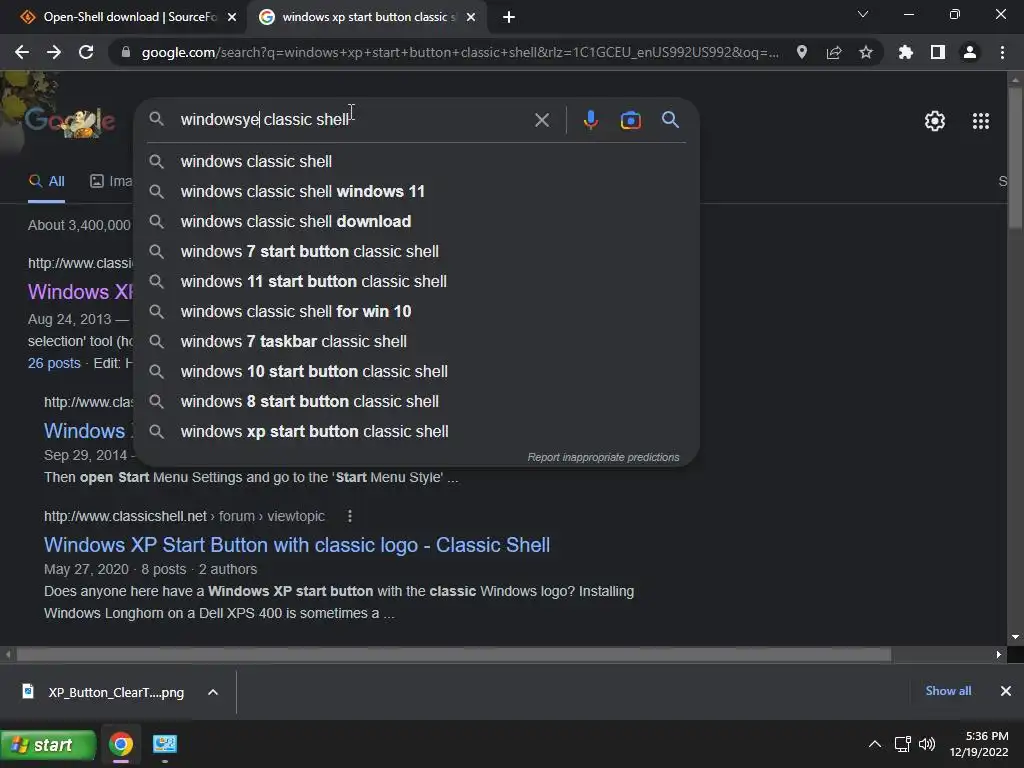Viewport: 1024px width, 768px height.
Task: Open downloaded XP_Button_ClearT png file
Action: coord(103,692)
